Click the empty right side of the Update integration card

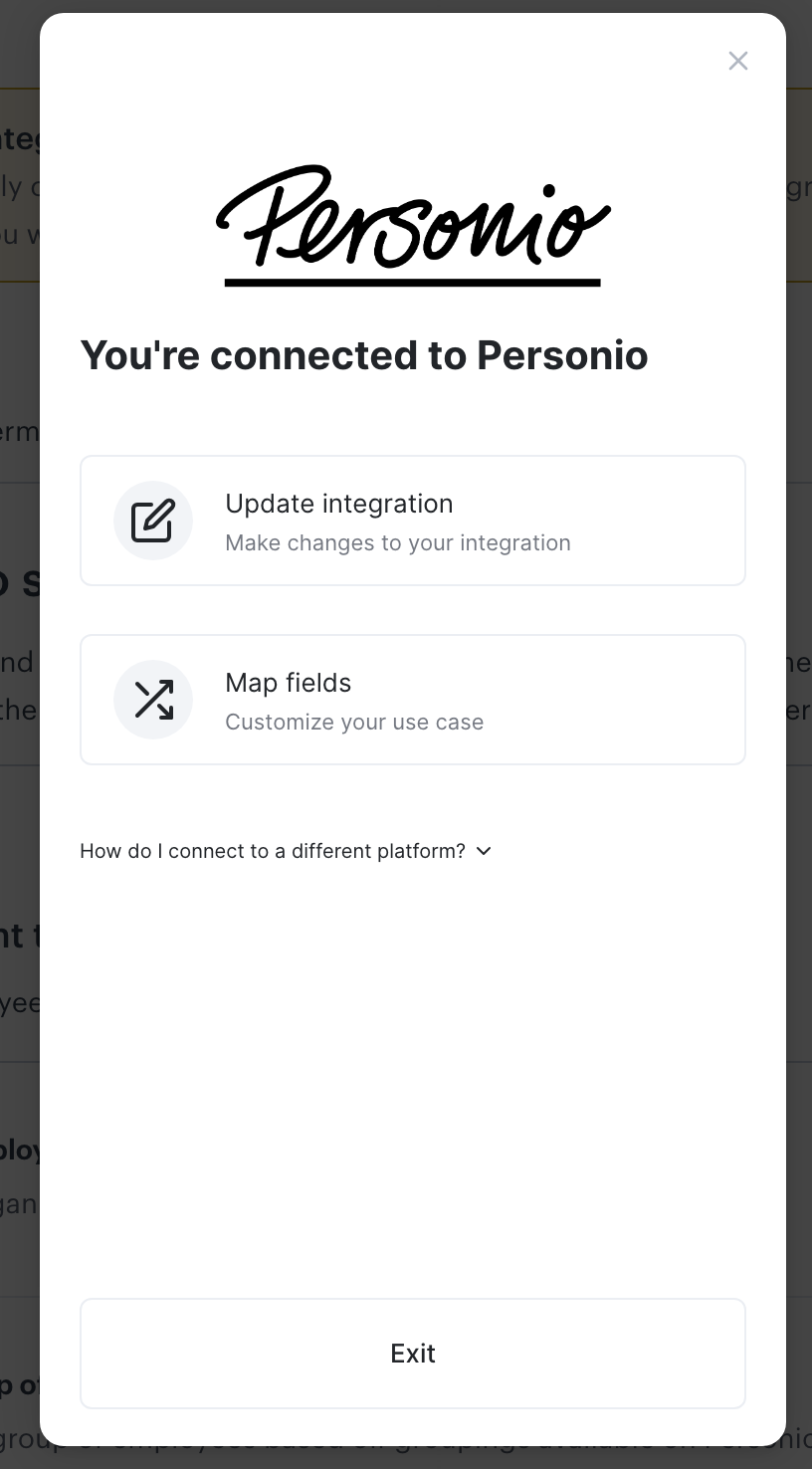(x=657, y=521)
